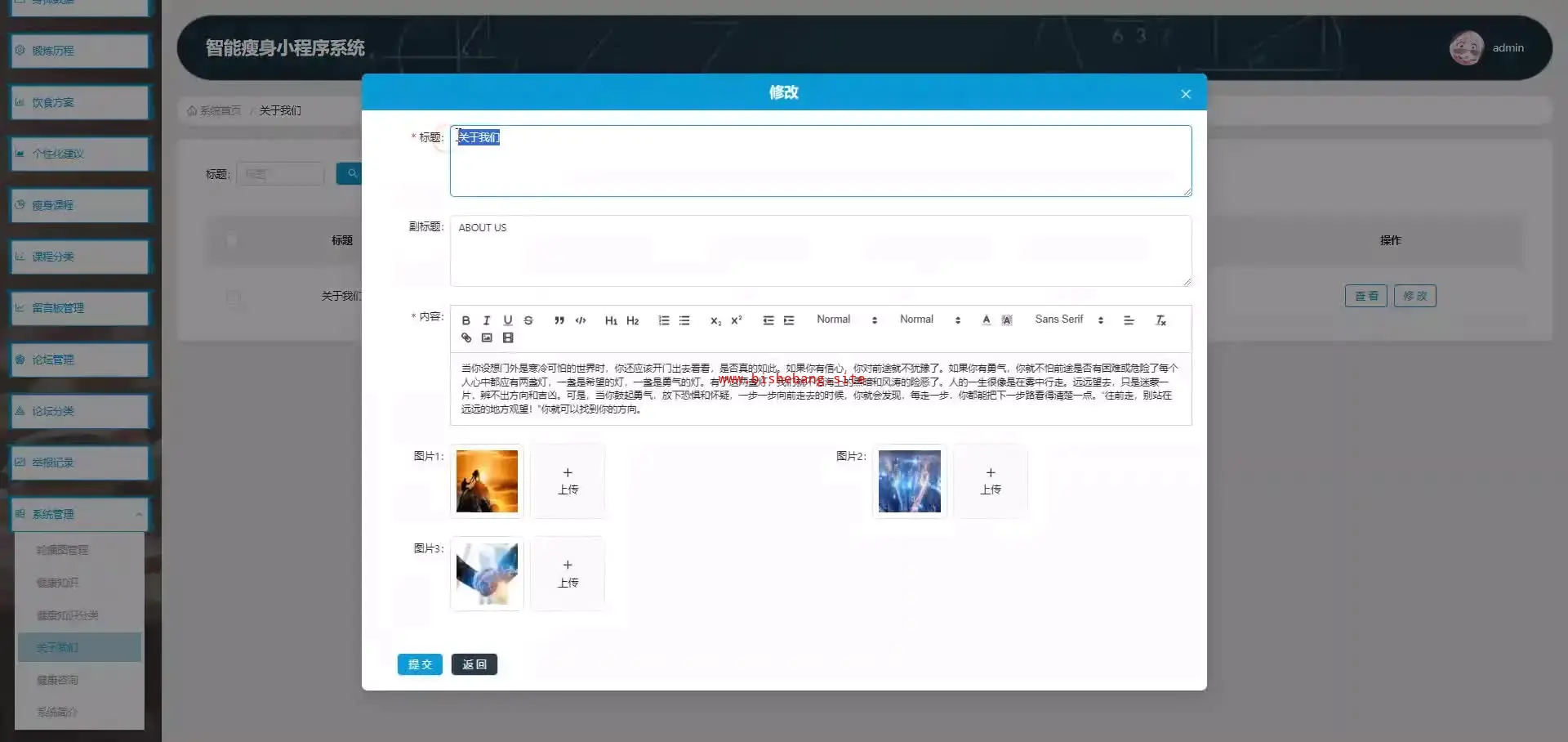Image resolution: width=1568 pixels, height=742 pixels.
Task: Click the admin username
Action: (x=1508, y=48)
